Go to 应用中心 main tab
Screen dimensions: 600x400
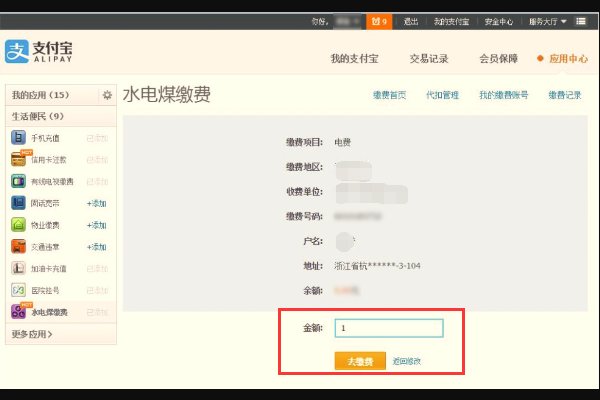(568, 59)
